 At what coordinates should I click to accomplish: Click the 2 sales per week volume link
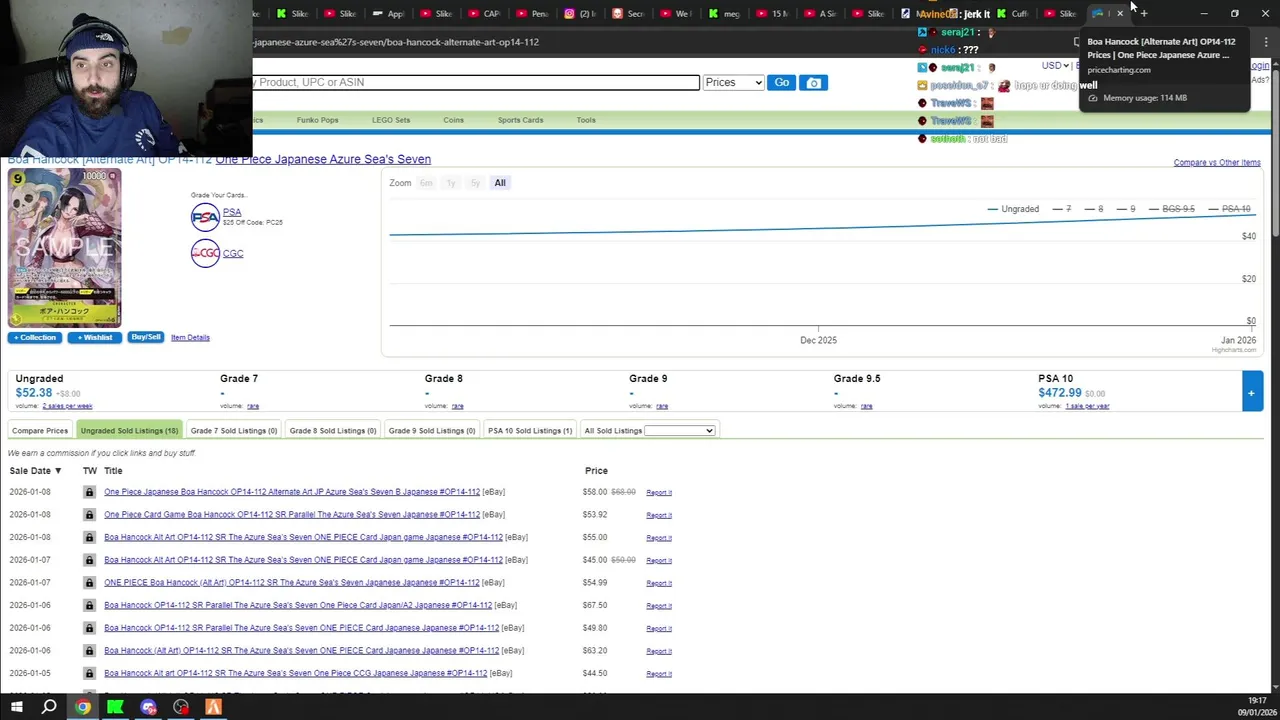coord(67,406)
